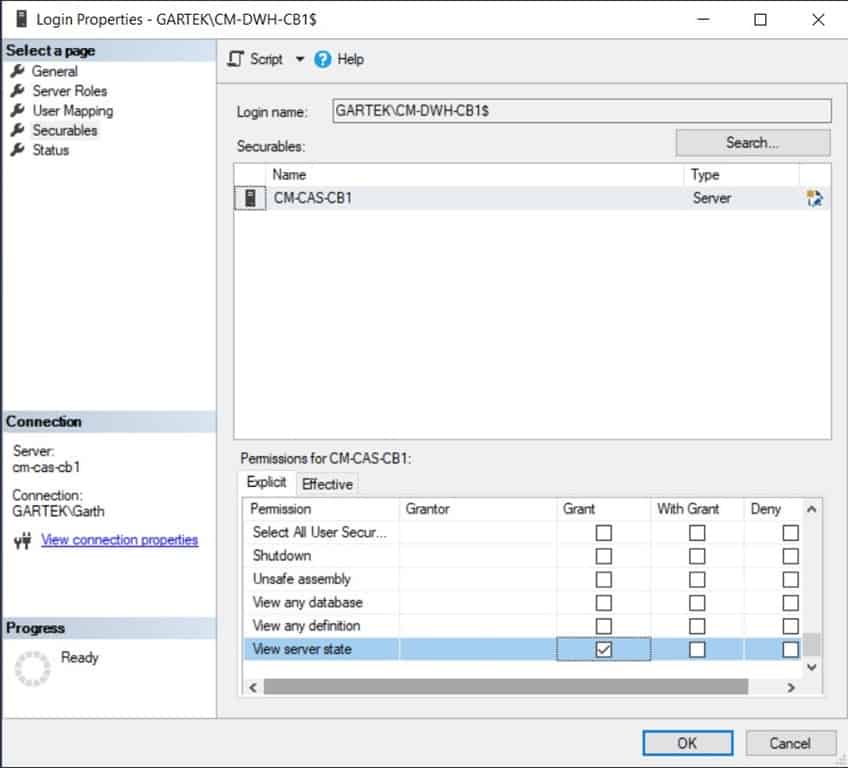
Task: Check With Grant for View any database
Action: click(697, 602)
